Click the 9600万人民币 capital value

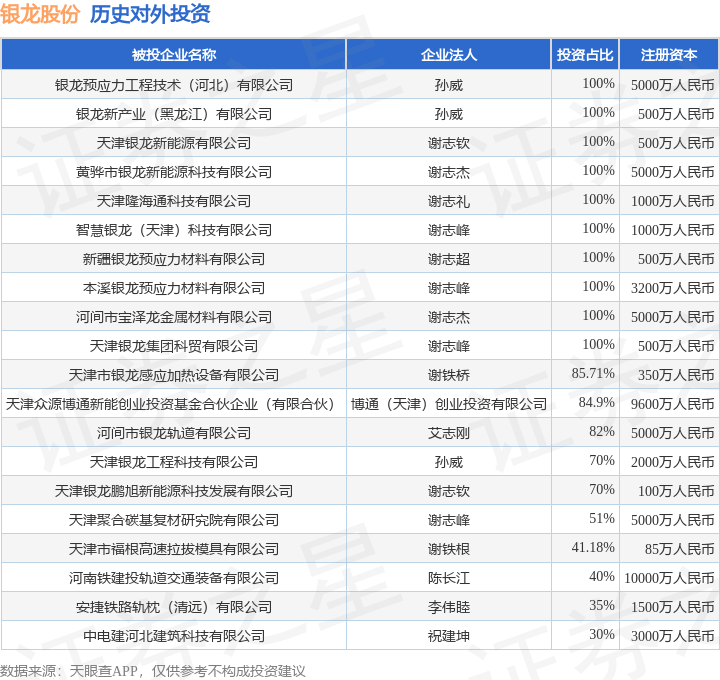pyautogui.click(x=672, y=404)
